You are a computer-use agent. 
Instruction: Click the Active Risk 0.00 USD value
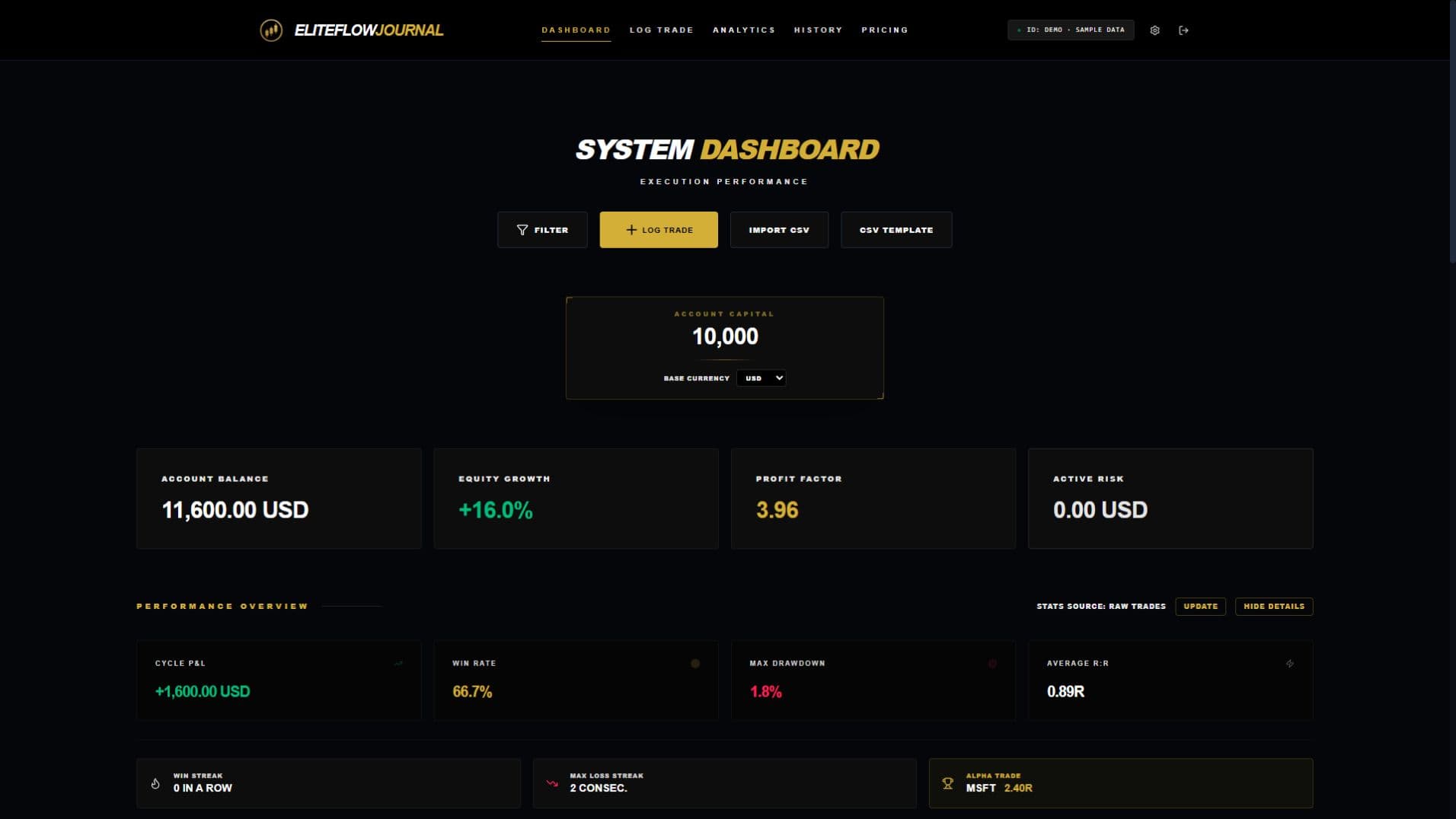[x=1100, y=510]
